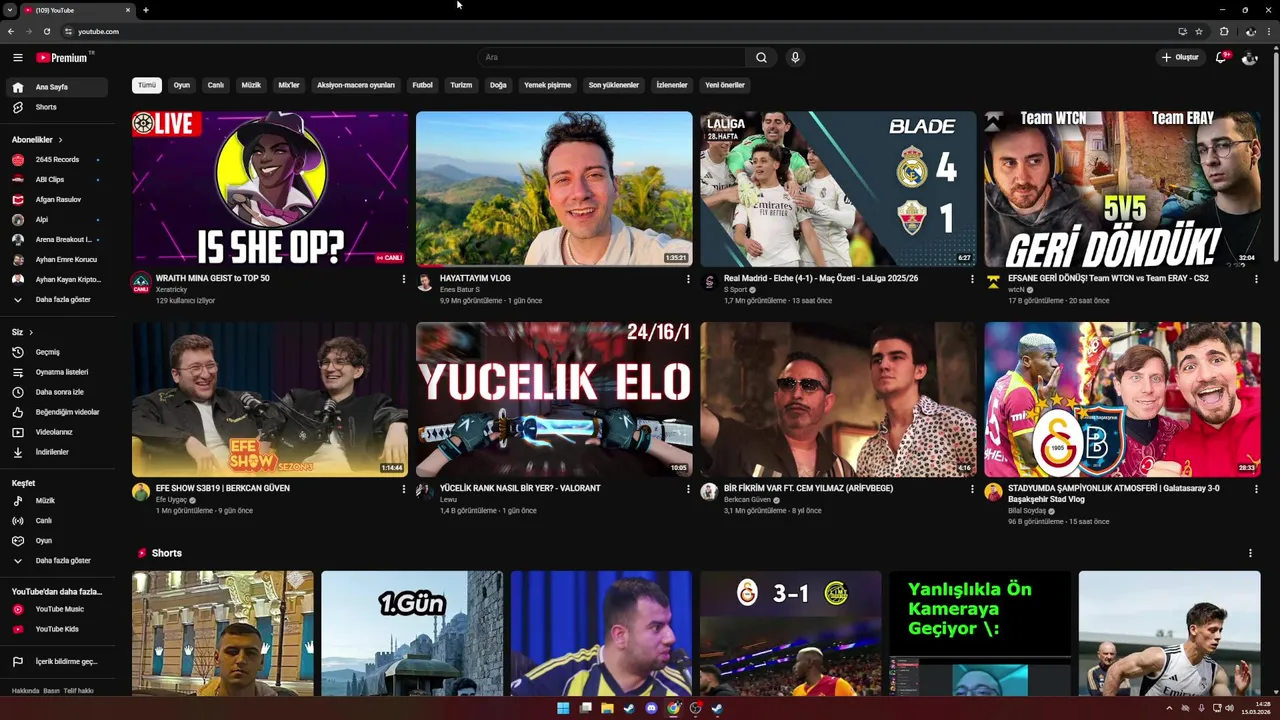Open 2645 Records subscription channel
Screen dimensions: 1280x720
point(56,159)
